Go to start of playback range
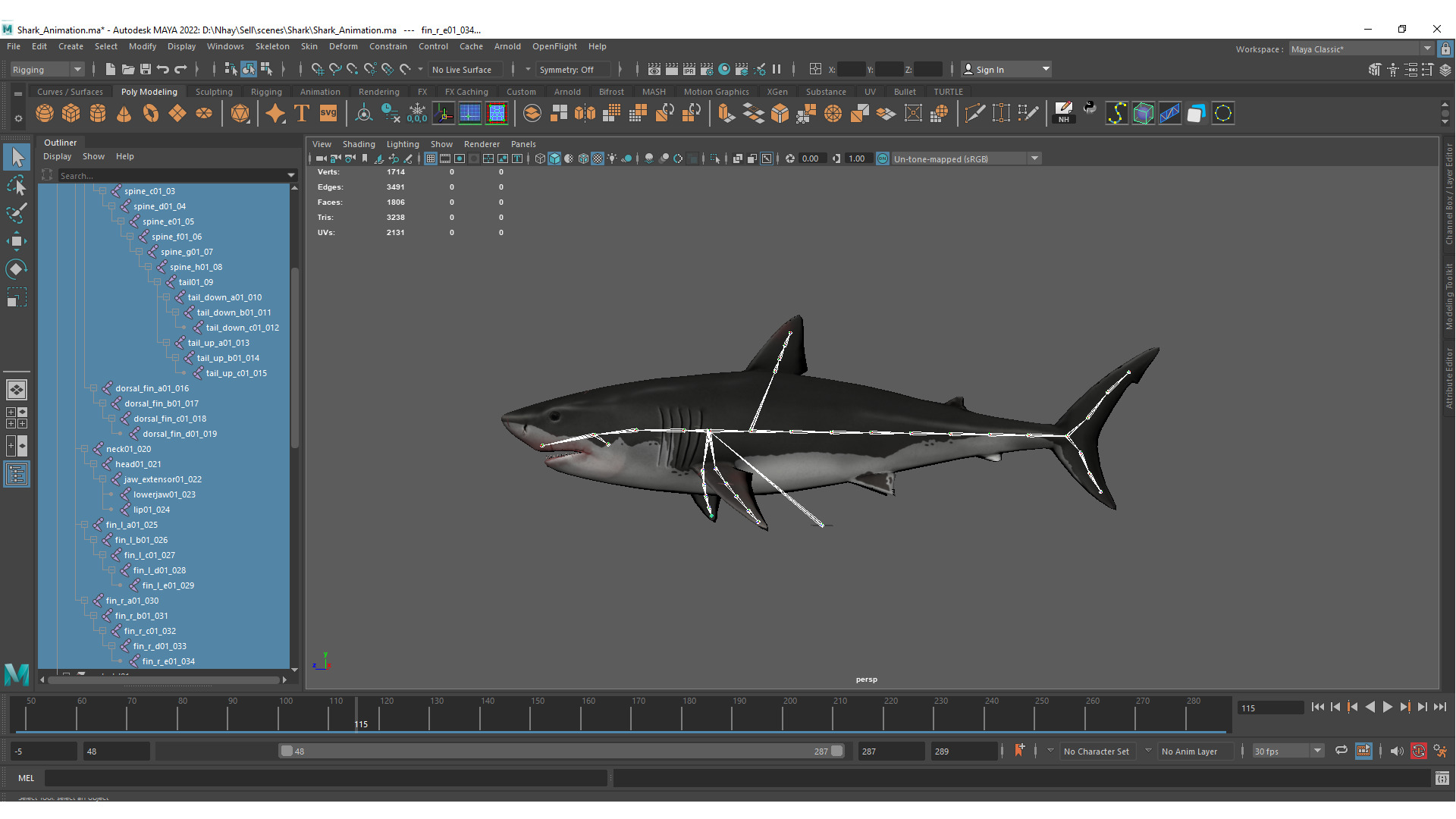Image resolution: width=1456 pixels, height=819 pixels. (1317, 707)
